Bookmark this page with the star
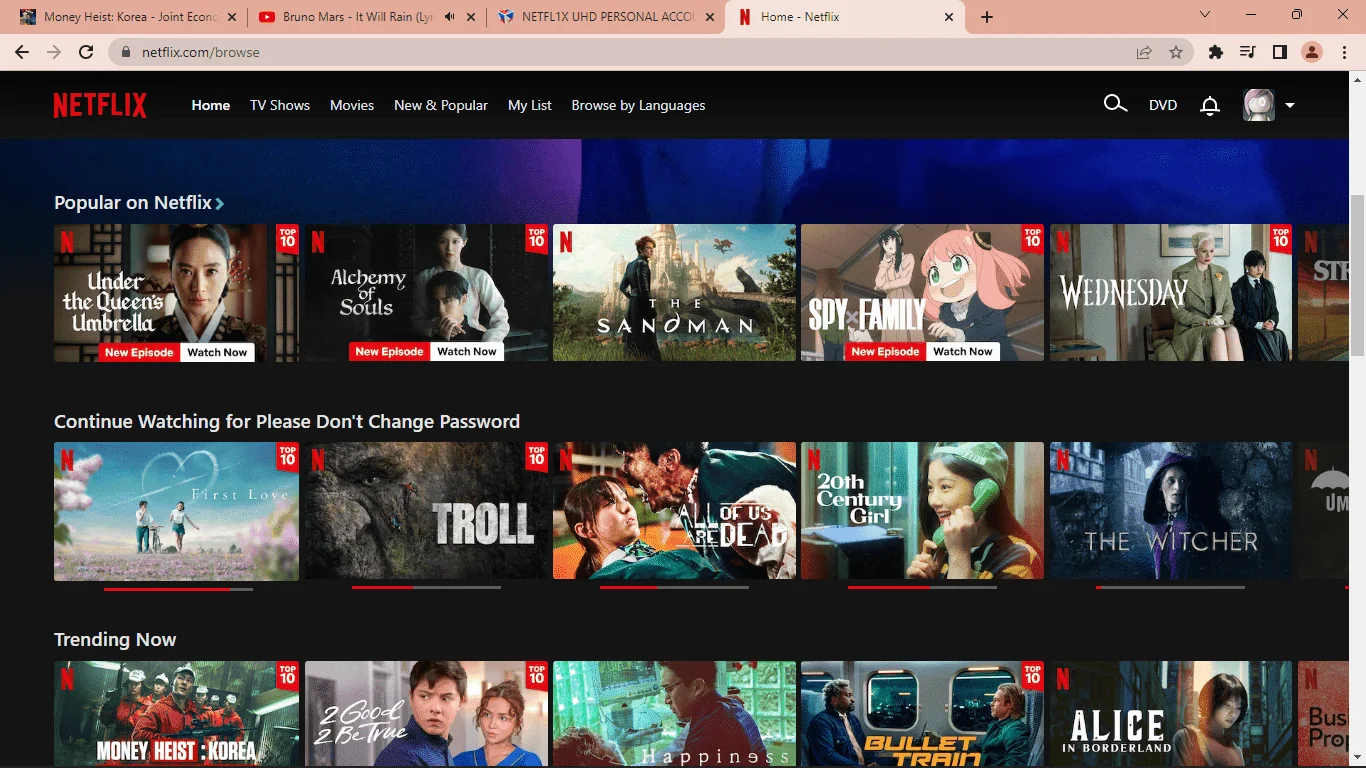 [x=1176, y=52]
